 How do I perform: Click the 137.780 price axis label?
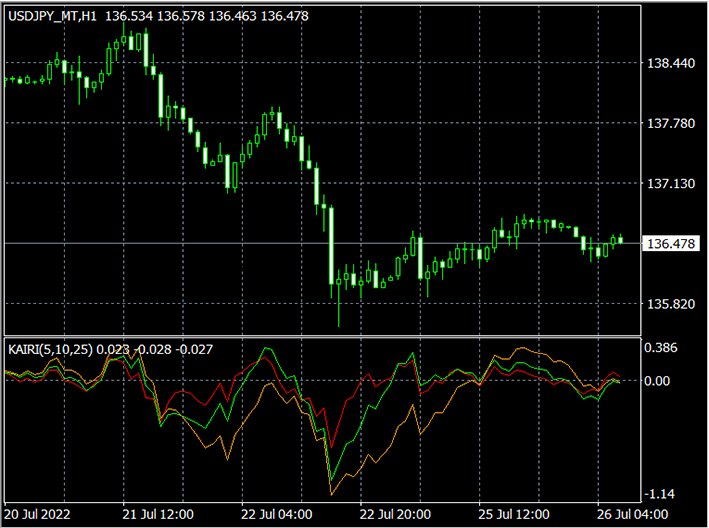(x=671, y=123)
